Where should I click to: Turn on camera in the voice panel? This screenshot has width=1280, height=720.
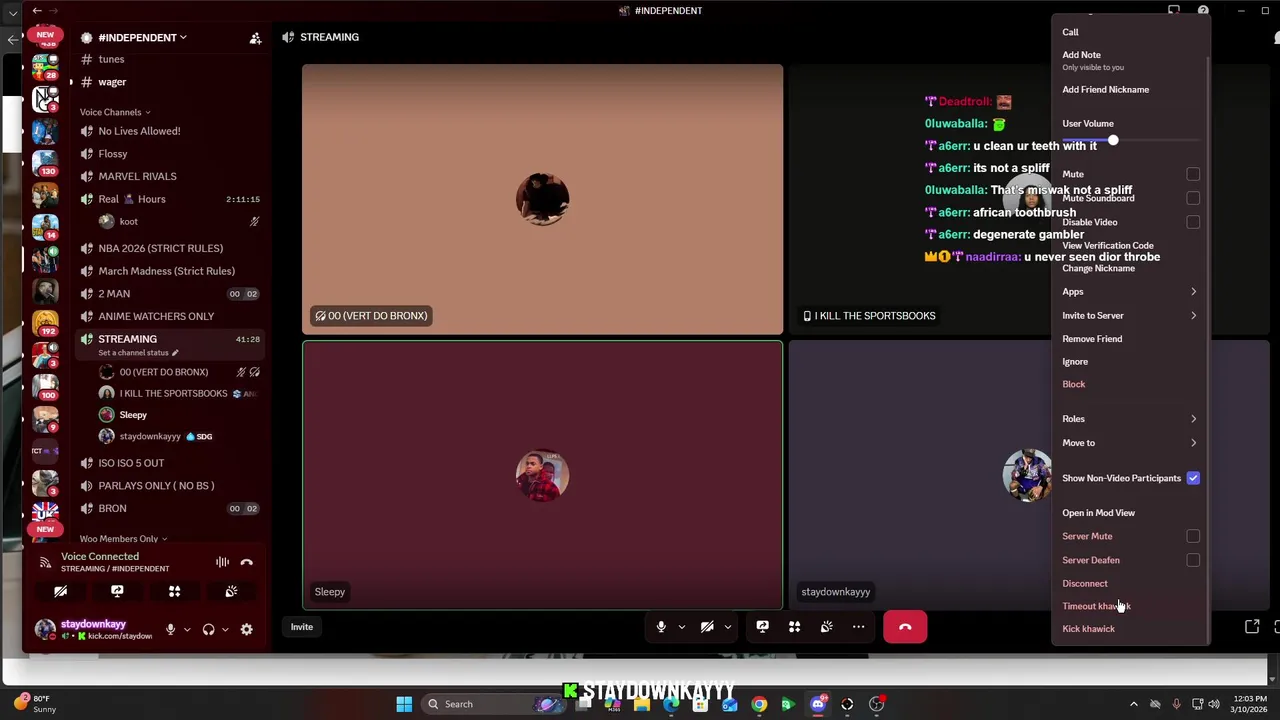coord(60,591)
